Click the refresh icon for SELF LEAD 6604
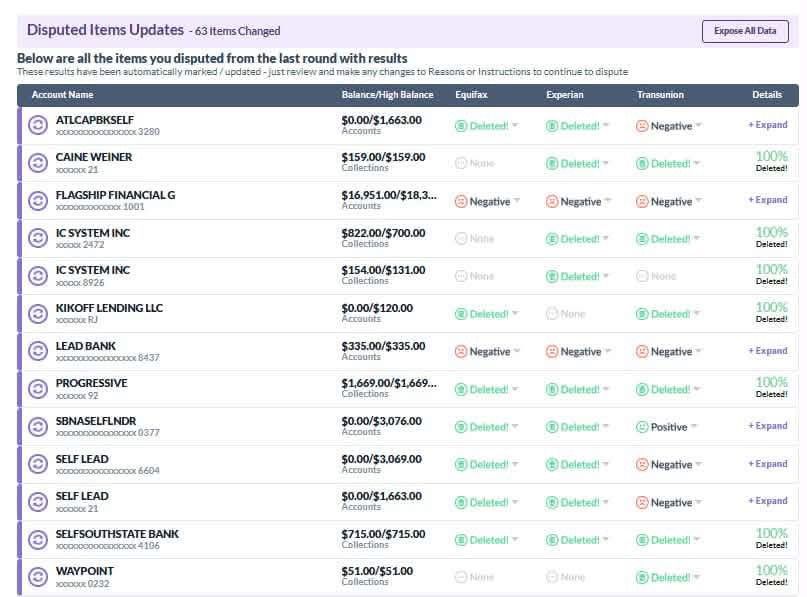807x597 pixels. tap(38, 464)
